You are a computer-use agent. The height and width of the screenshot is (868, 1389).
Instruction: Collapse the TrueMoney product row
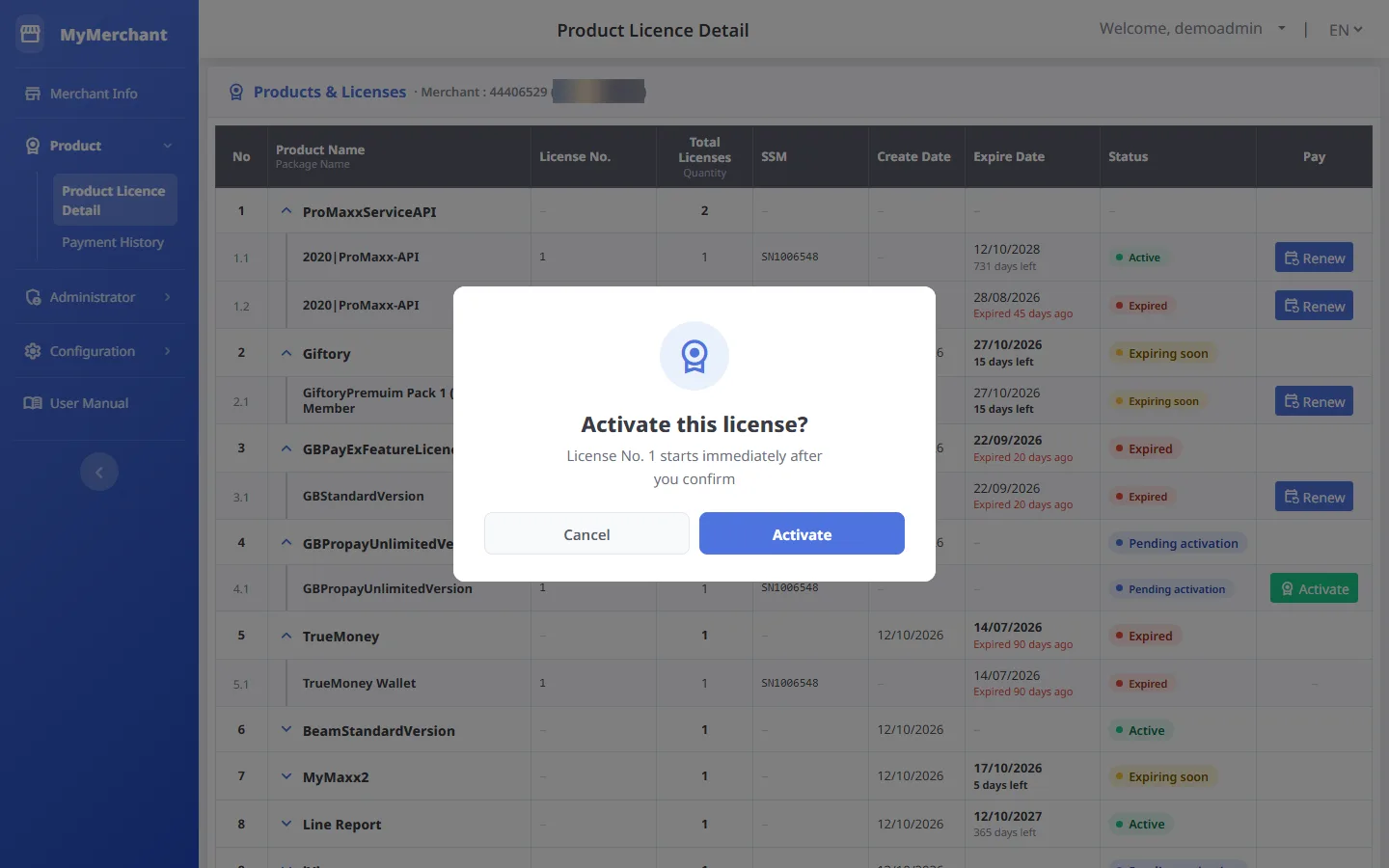286,636
